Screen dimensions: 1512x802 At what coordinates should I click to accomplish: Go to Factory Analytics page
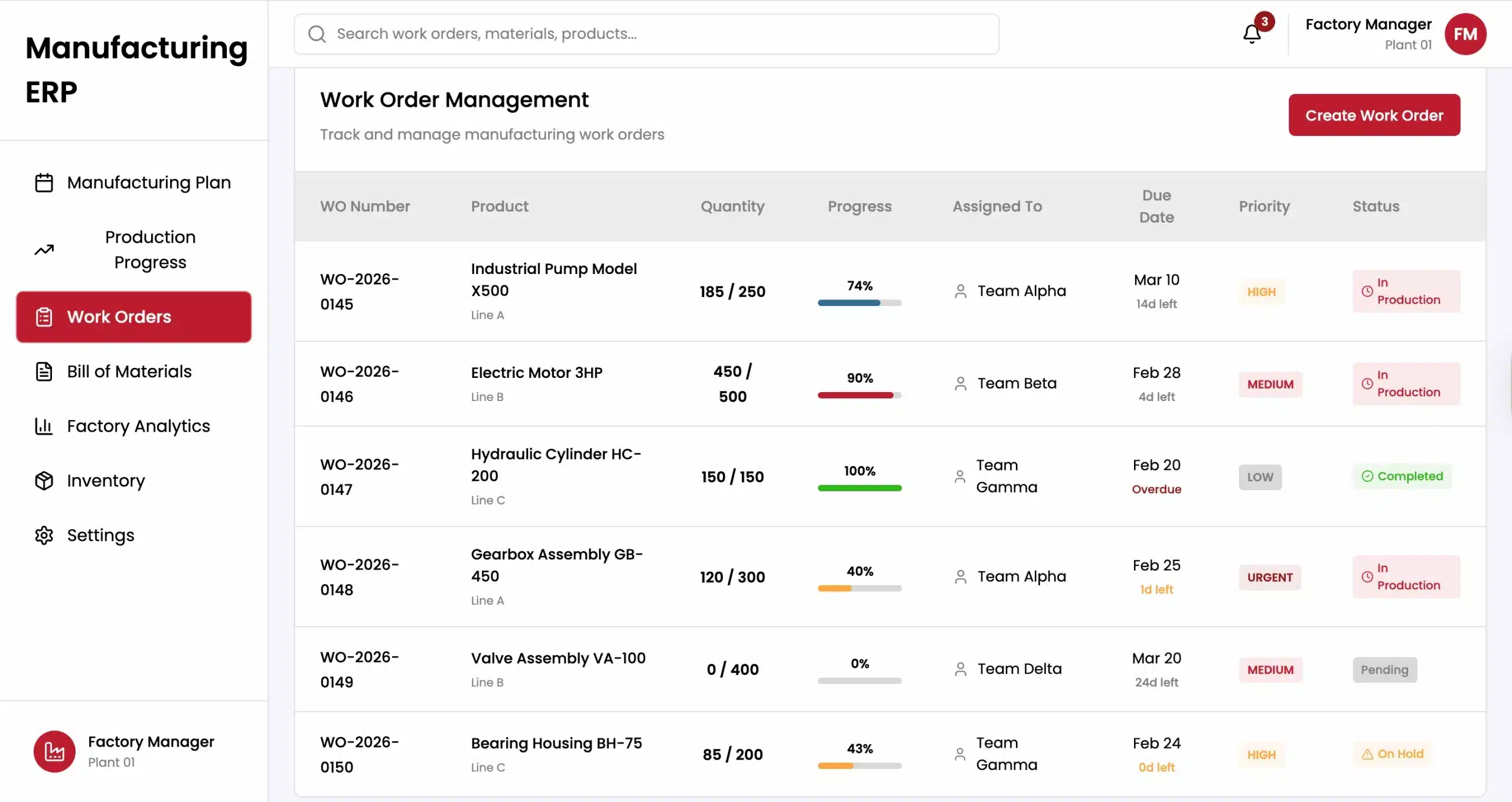click(x=138, y=426)
